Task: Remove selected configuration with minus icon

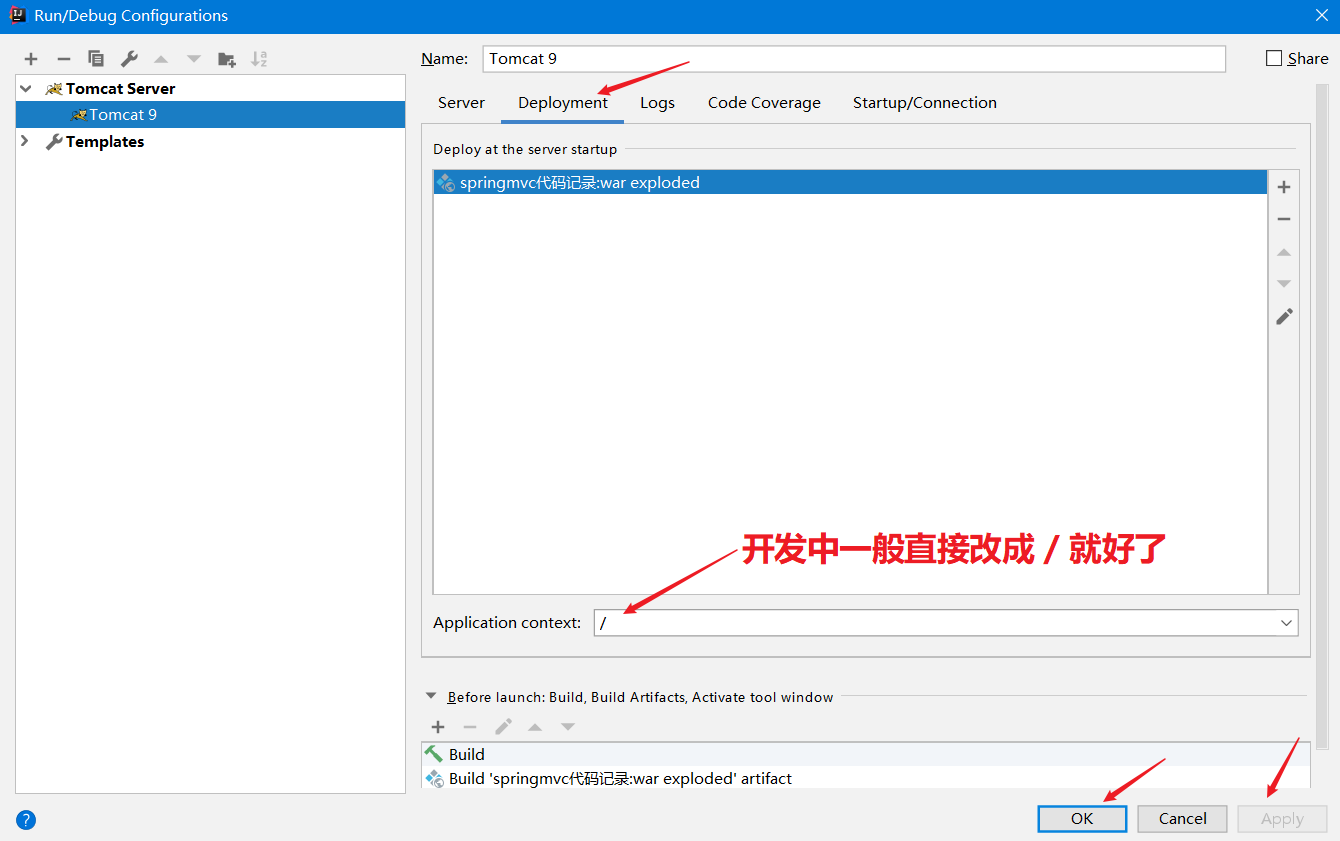Action: pyautogui.click(x=63, y=59)
